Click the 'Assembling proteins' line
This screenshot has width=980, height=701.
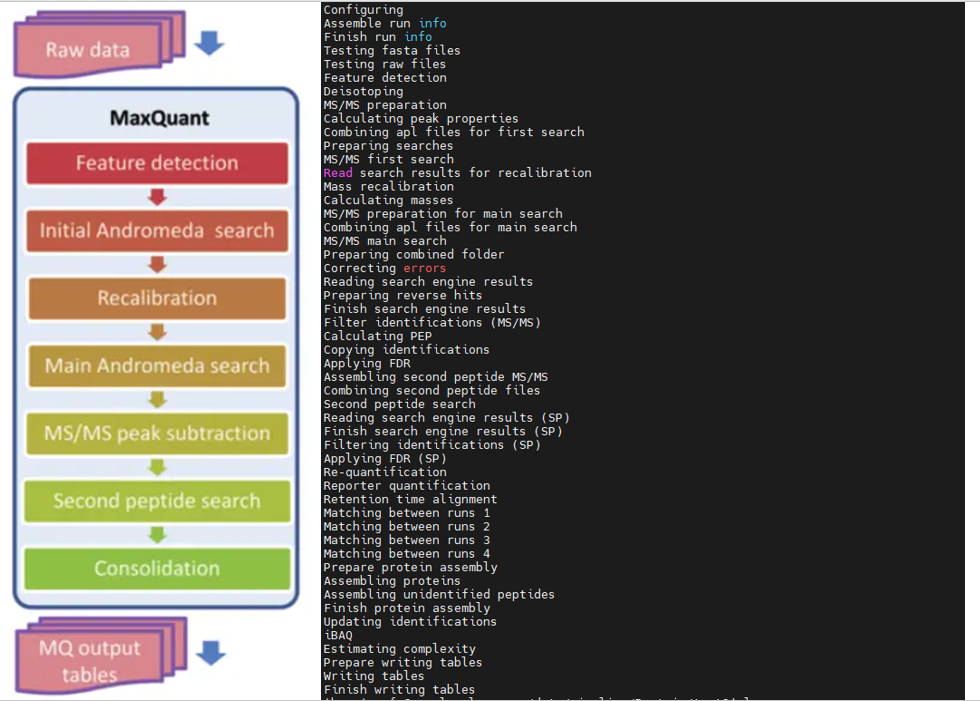(392, 581)
